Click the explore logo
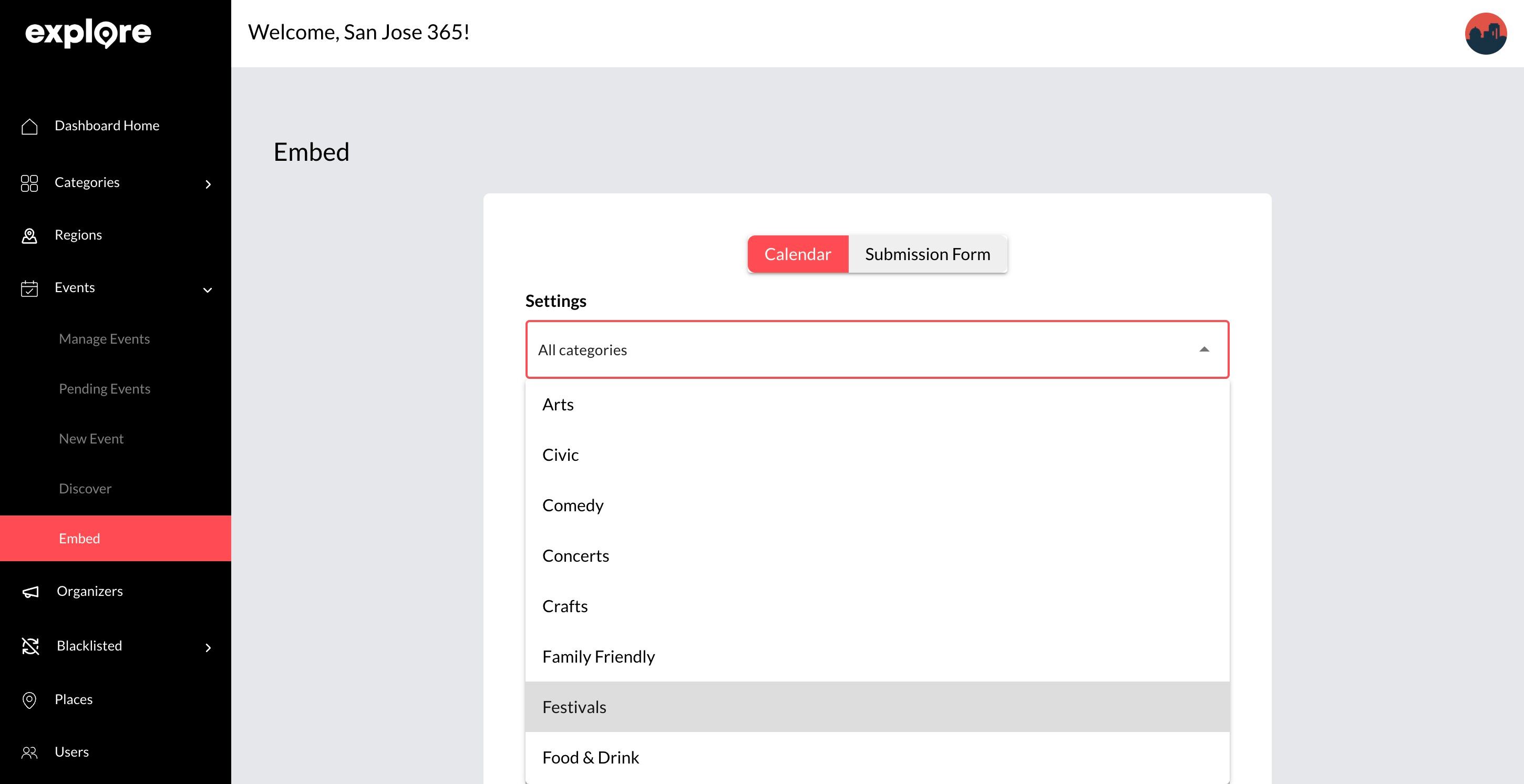 pos(88,33)
